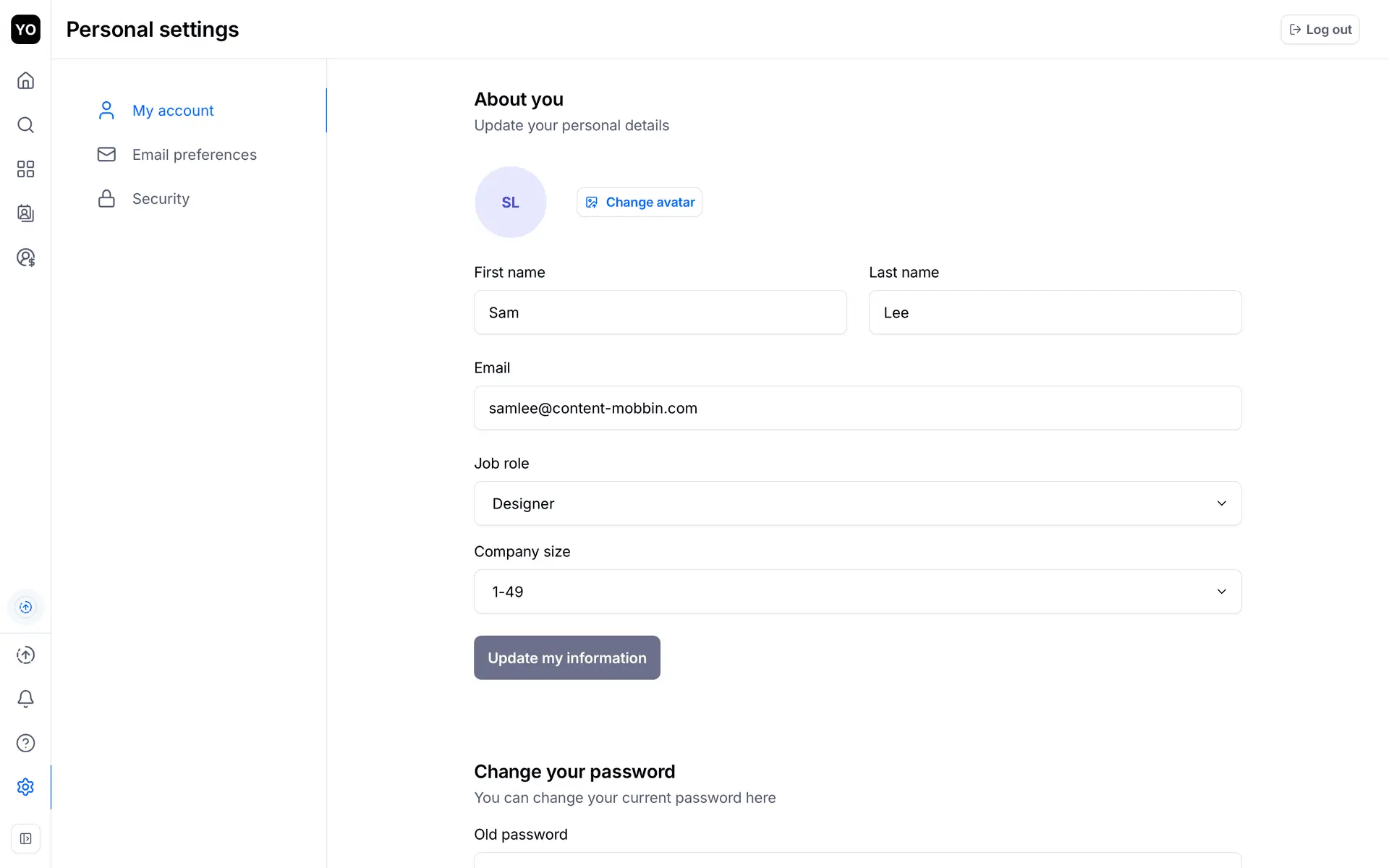1389x868 pixels.
Task: Click the contacts badge sidebar icon
Action: point(25,213)
